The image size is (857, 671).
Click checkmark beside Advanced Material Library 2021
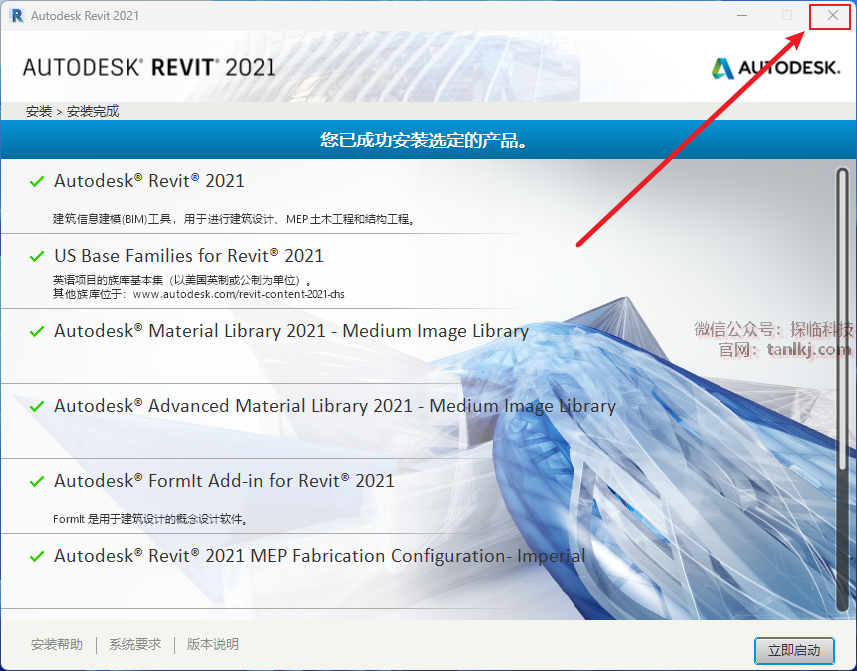(37, 406)
